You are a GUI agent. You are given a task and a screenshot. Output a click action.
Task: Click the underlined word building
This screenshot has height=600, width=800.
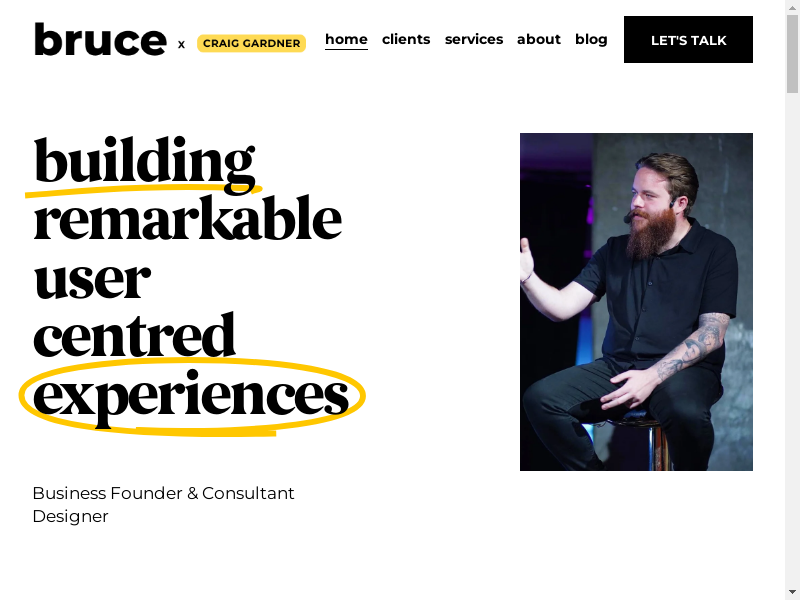pos(144,161)
